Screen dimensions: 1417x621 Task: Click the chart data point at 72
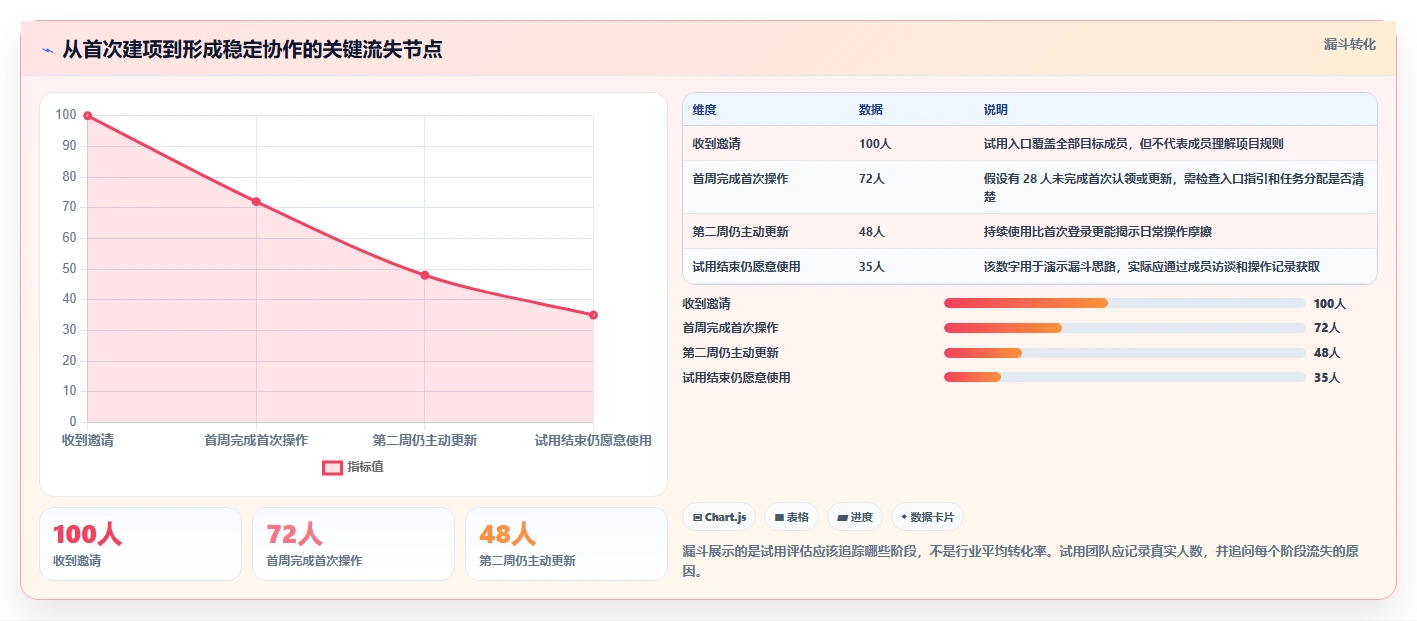click(256, 202)
